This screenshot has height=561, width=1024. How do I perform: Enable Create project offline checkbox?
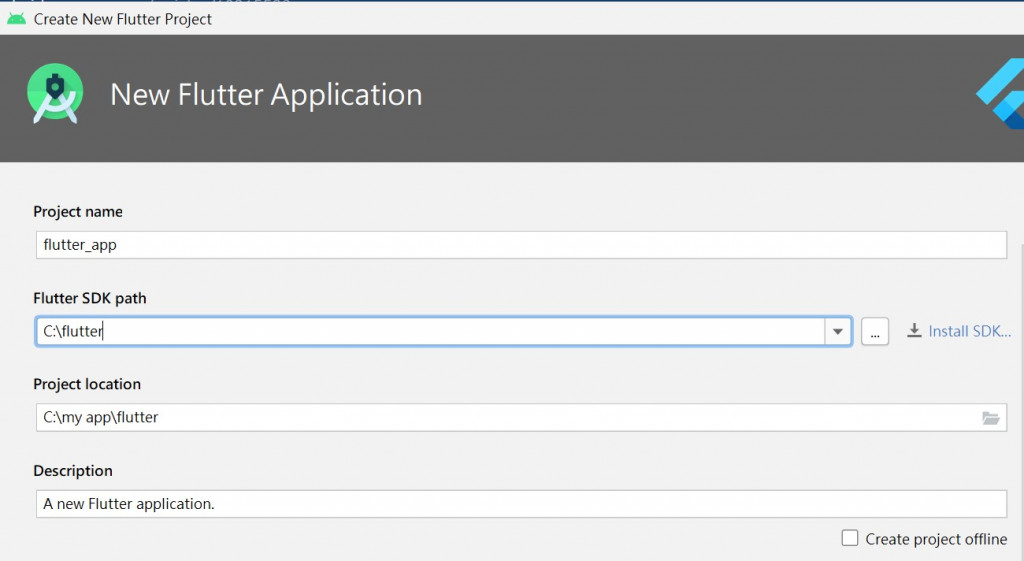[x=850, y=538]
